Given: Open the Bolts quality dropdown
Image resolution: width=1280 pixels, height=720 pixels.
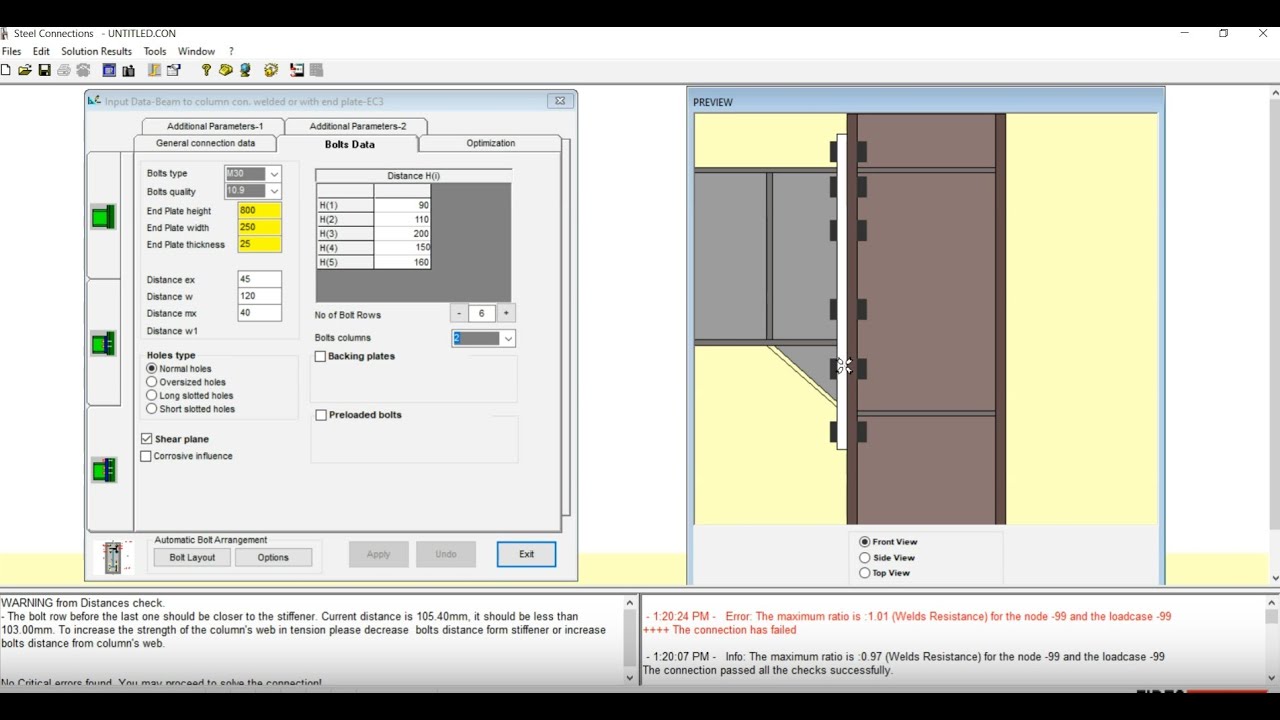Looking at the screenshot, I should (x=274, y=191).
